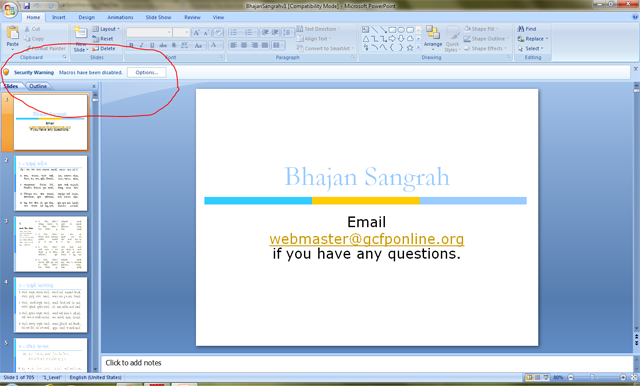Switch to Slide Sorter view in status bar
Viewport: 640px width, 386px height.
click(538, 377)
